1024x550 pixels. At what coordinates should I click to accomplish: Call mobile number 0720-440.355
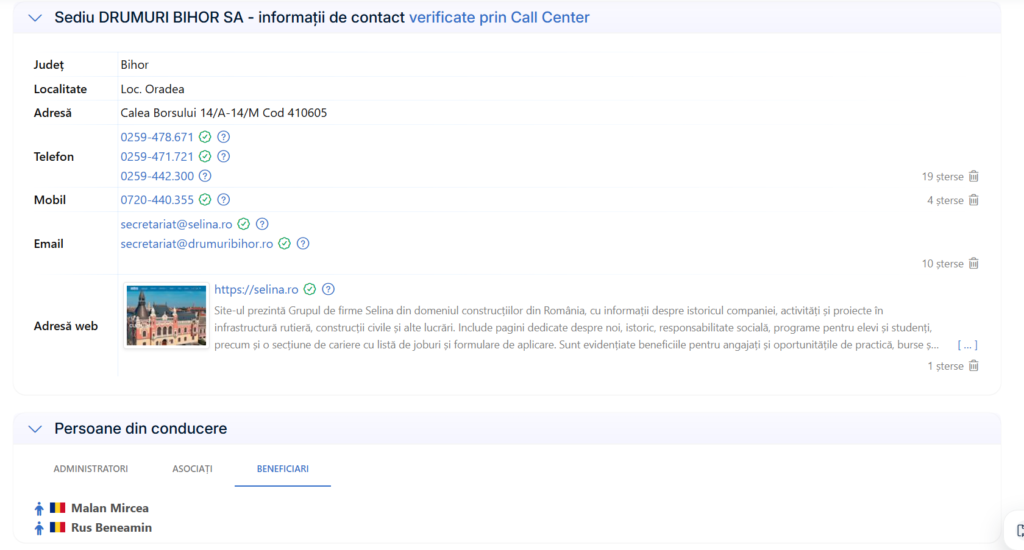[157, 200]
